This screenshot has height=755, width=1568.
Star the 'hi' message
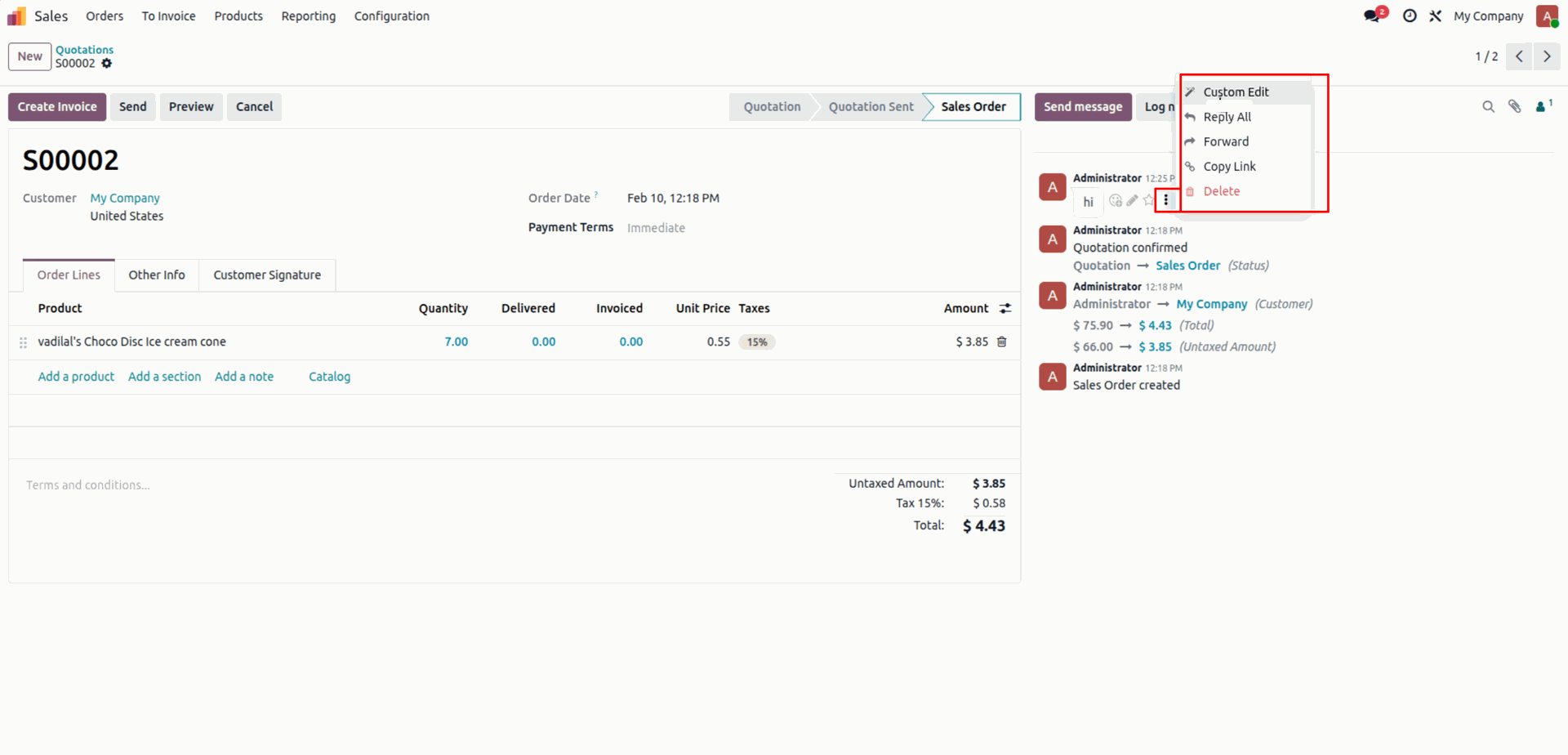coord(1149,200)
